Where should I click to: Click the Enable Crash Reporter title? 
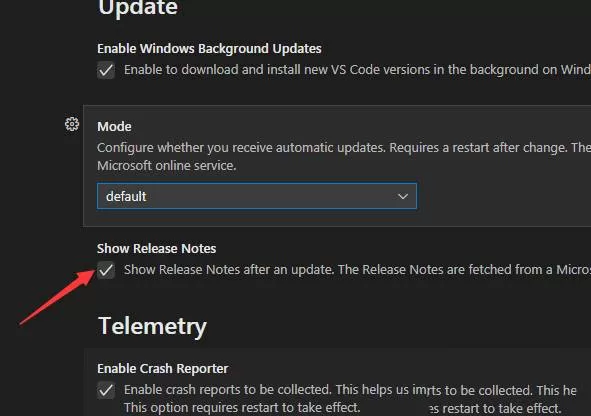click(x=163, y=369)
